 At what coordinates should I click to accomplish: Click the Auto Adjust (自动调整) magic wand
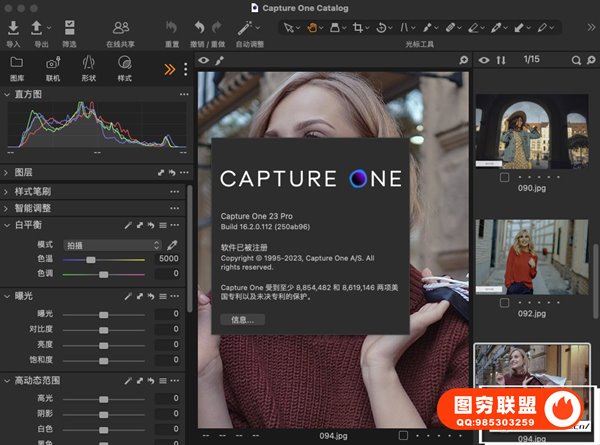pos(243,28)
